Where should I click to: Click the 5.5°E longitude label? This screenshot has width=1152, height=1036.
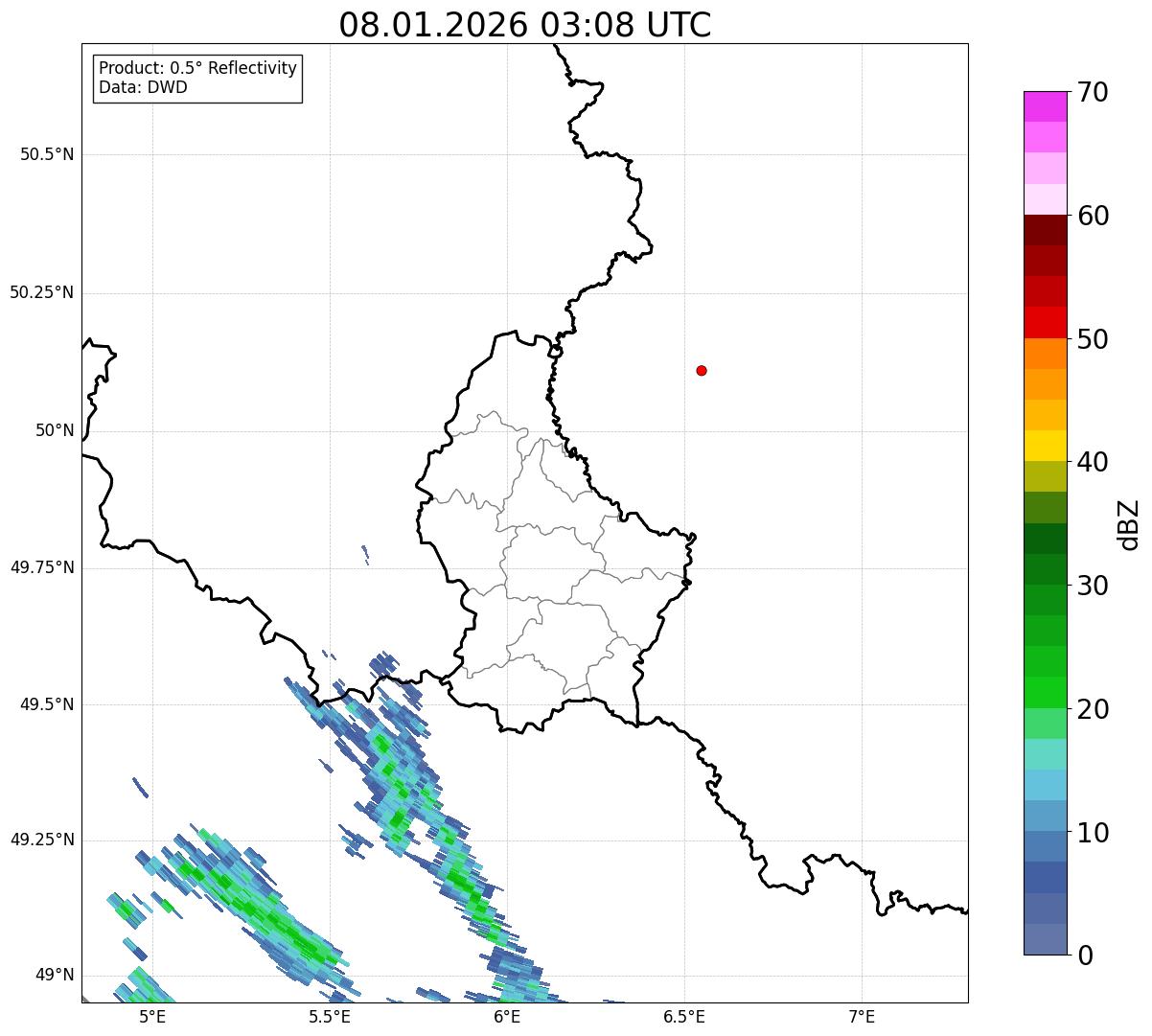coord(330,1017)
